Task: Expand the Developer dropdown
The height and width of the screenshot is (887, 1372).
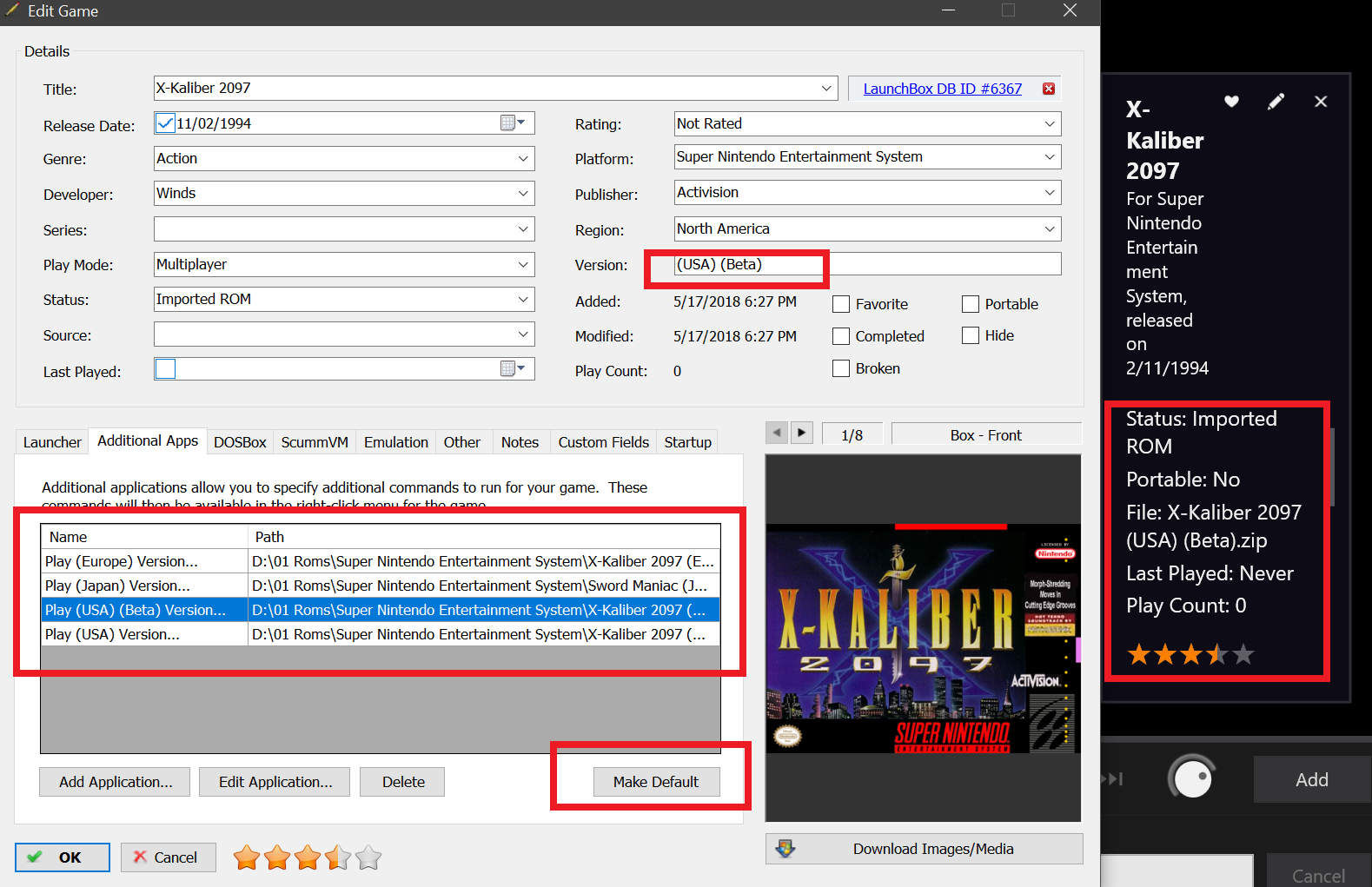Action: click(x=523, y=193)
